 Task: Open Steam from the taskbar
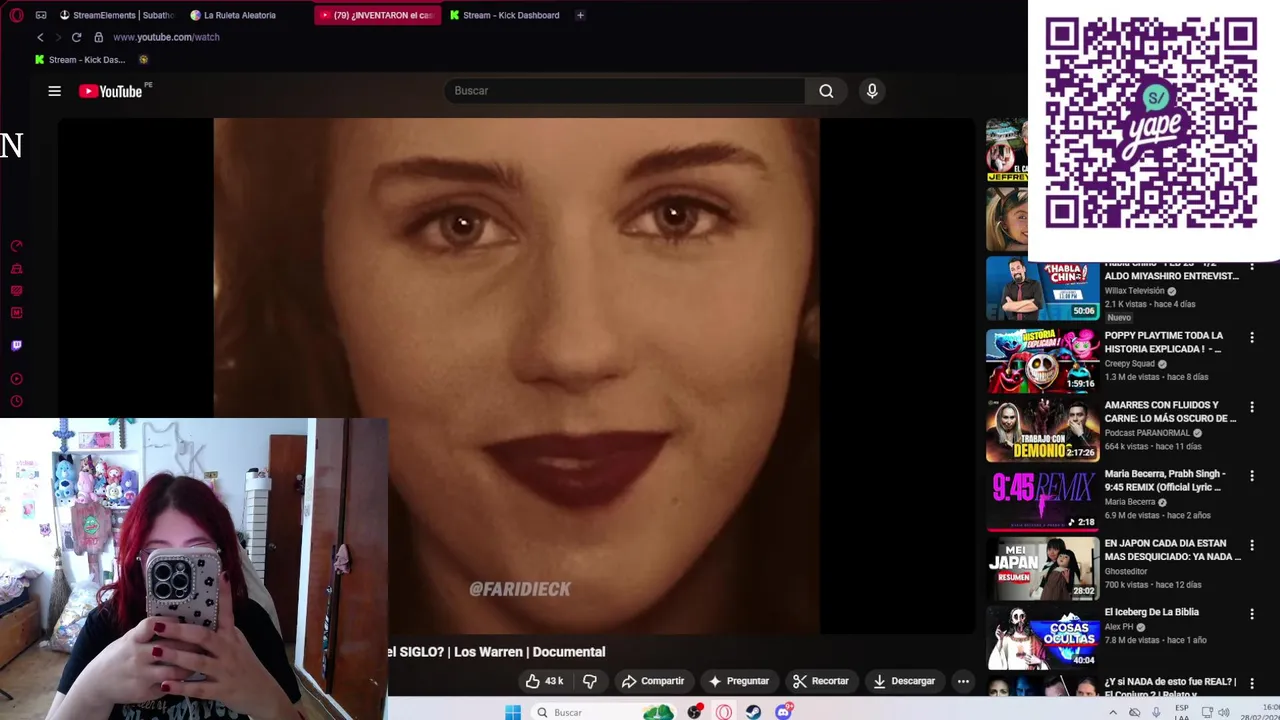point(753,712)
